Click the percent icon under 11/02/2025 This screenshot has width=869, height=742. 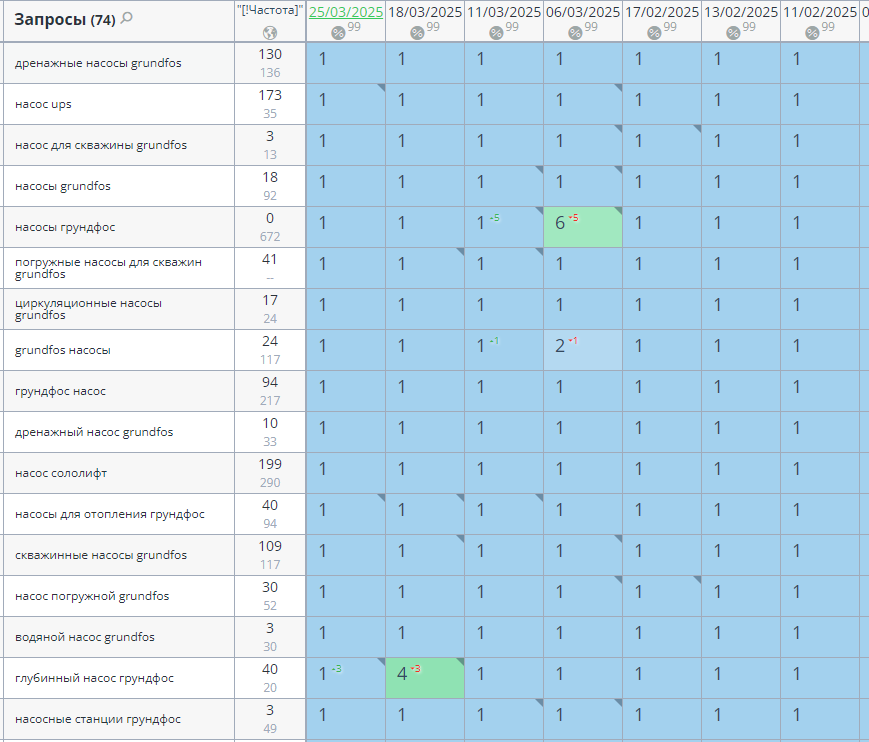812,33
